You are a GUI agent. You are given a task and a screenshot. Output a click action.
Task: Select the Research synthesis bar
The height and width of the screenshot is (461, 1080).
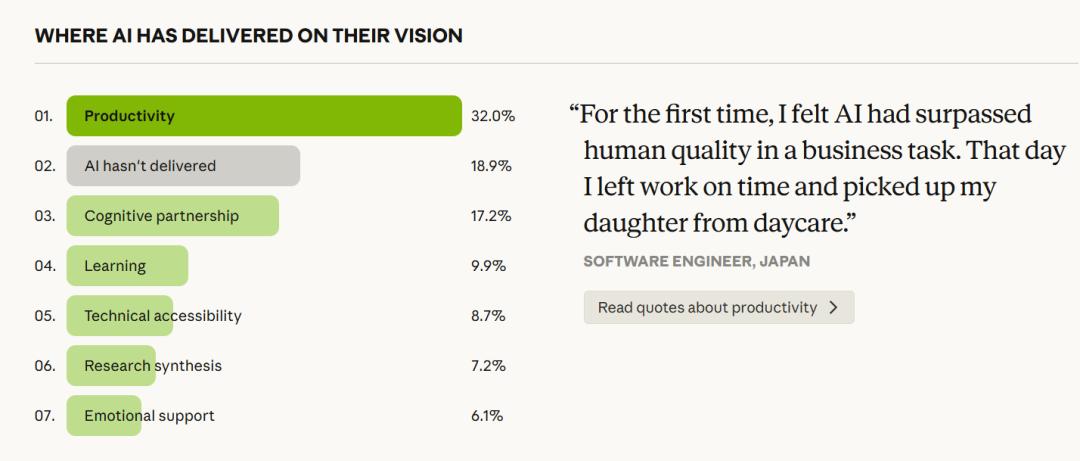pyautogui.click(x=112, y=366)
